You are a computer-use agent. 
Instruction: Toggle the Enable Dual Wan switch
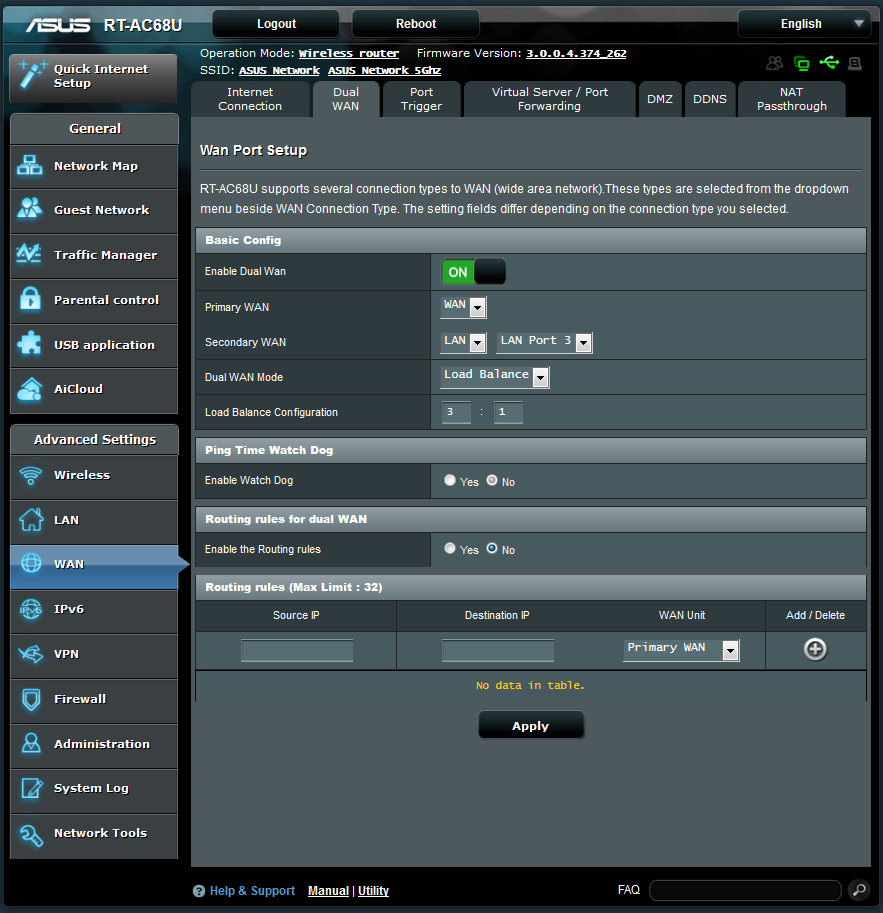[473, 272]
